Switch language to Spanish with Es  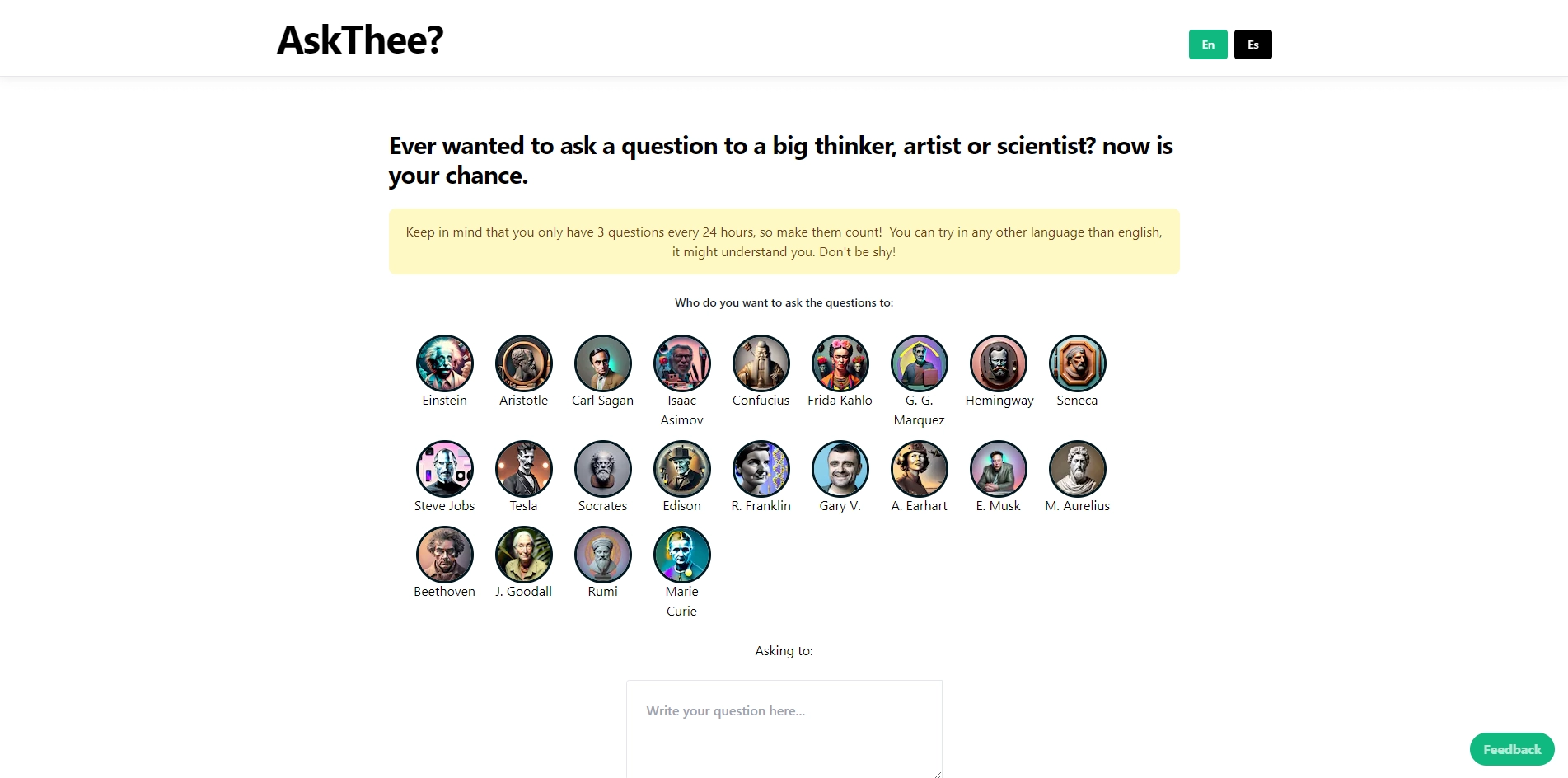(x=1252, y=45)
